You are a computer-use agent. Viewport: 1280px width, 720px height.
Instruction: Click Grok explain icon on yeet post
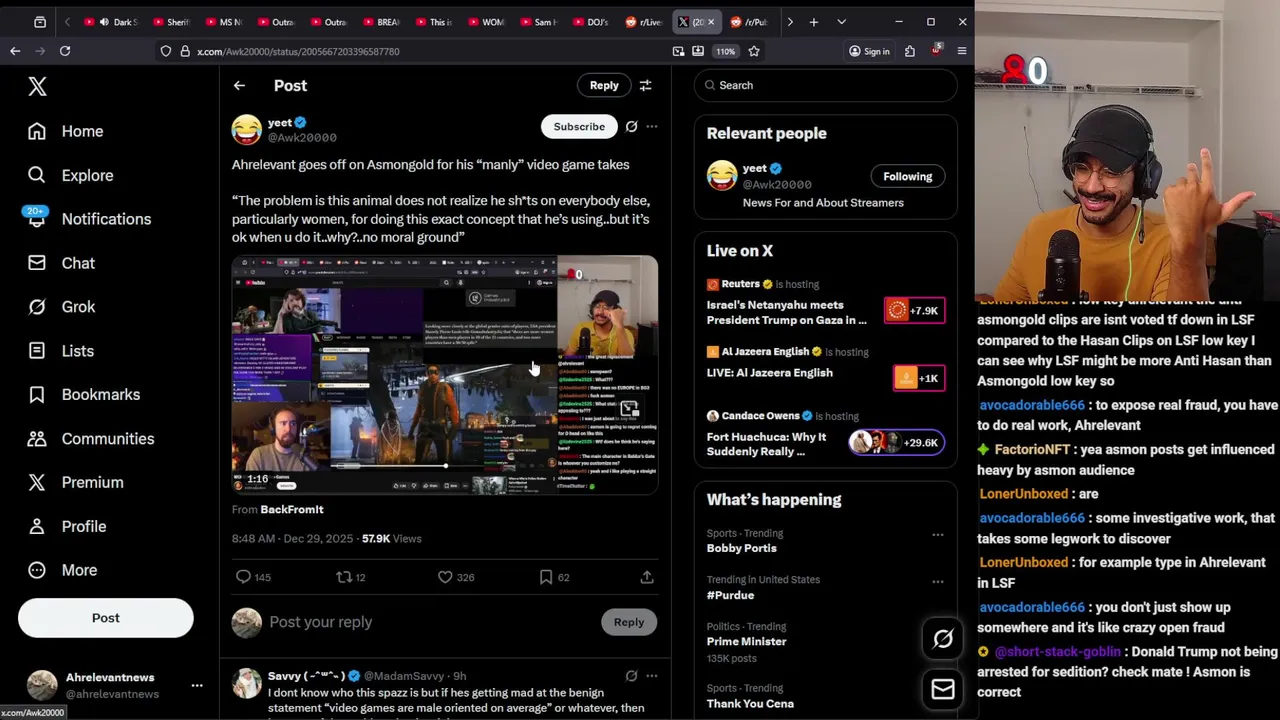tap(631, 127)
